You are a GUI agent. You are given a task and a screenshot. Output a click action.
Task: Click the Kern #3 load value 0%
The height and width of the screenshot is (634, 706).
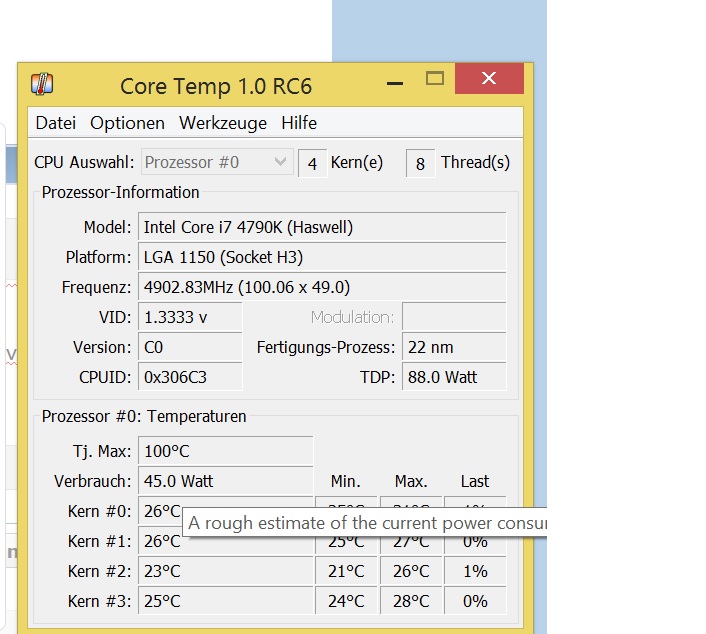[475, 601]
